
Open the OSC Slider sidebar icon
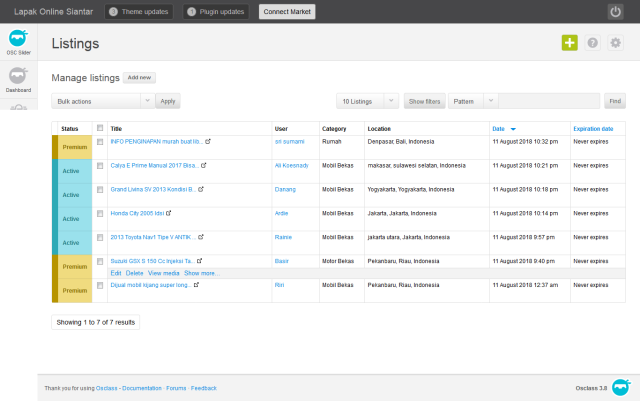click(x=18, y=45)
